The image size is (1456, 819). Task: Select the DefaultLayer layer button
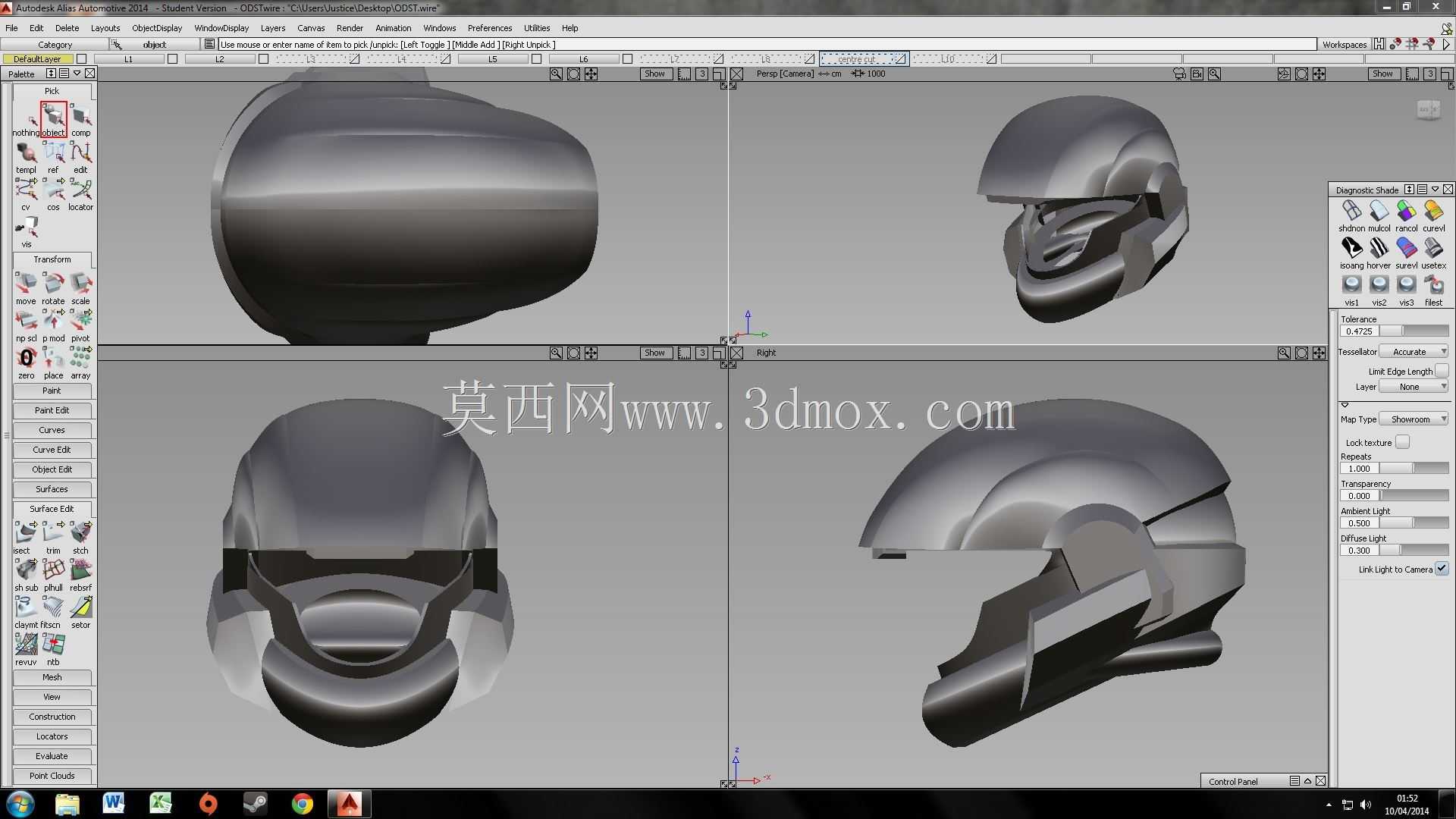[x=37, y=59]
